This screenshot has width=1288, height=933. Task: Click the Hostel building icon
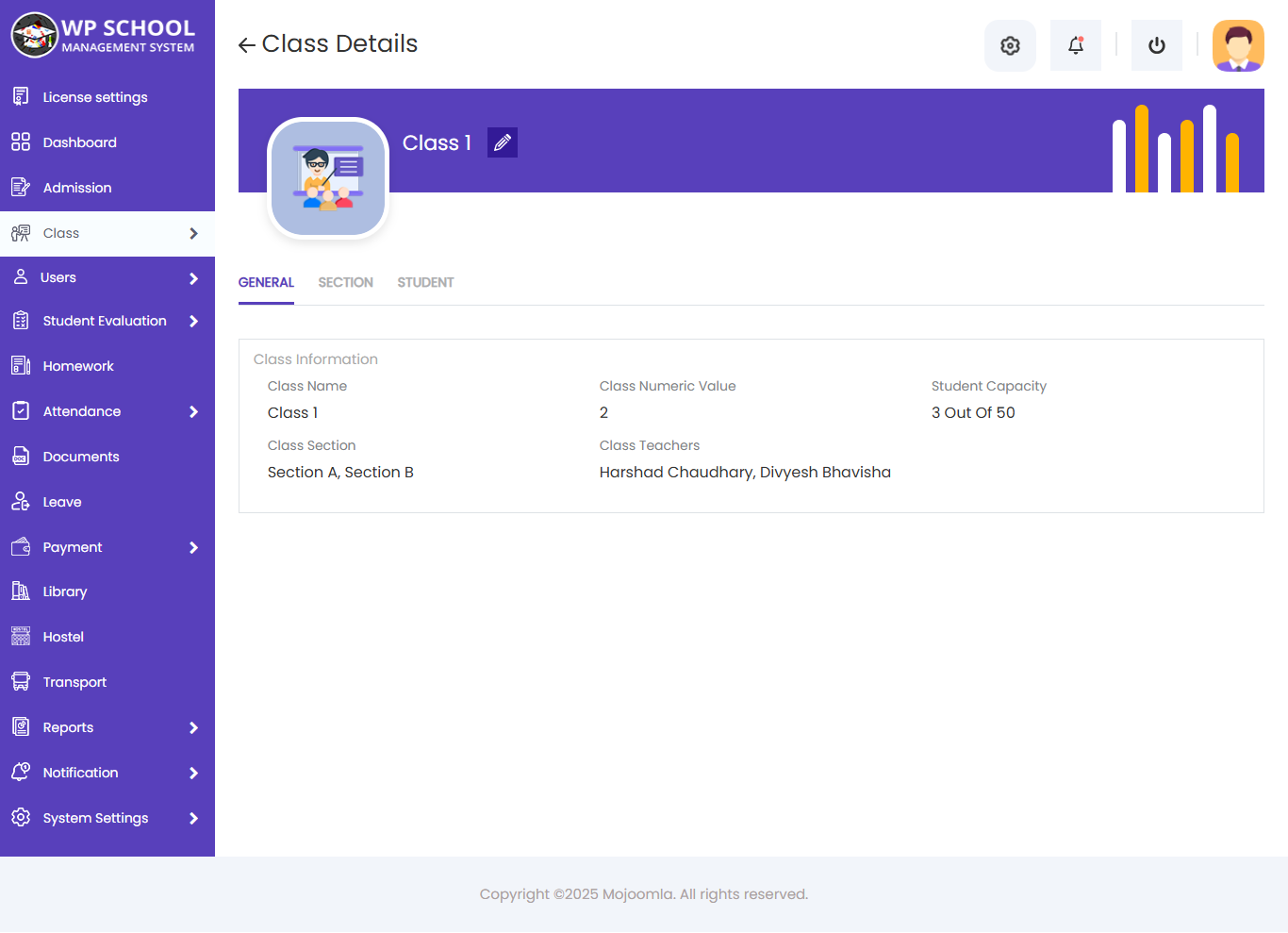tap(21, 636)
